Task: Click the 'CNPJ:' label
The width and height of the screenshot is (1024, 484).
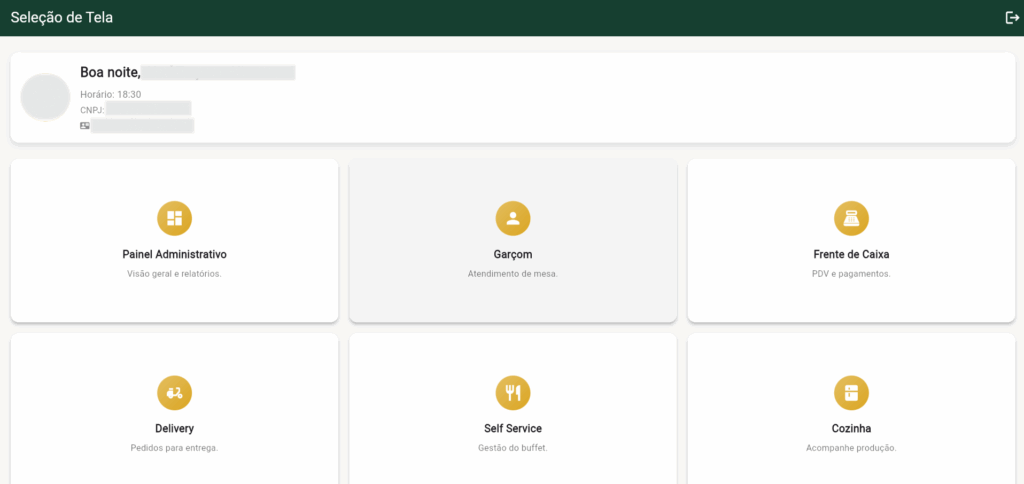Action: click(x=92, y=110)
